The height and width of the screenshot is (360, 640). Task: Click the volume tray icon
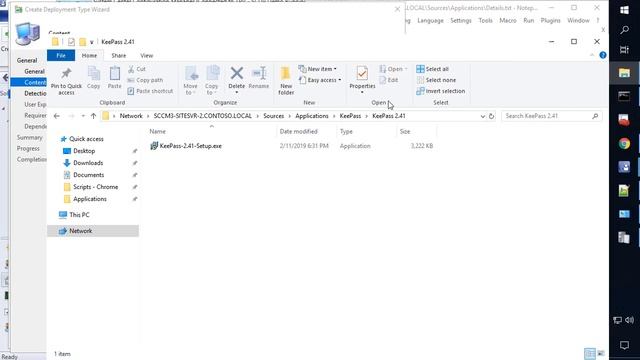(629, 320)
